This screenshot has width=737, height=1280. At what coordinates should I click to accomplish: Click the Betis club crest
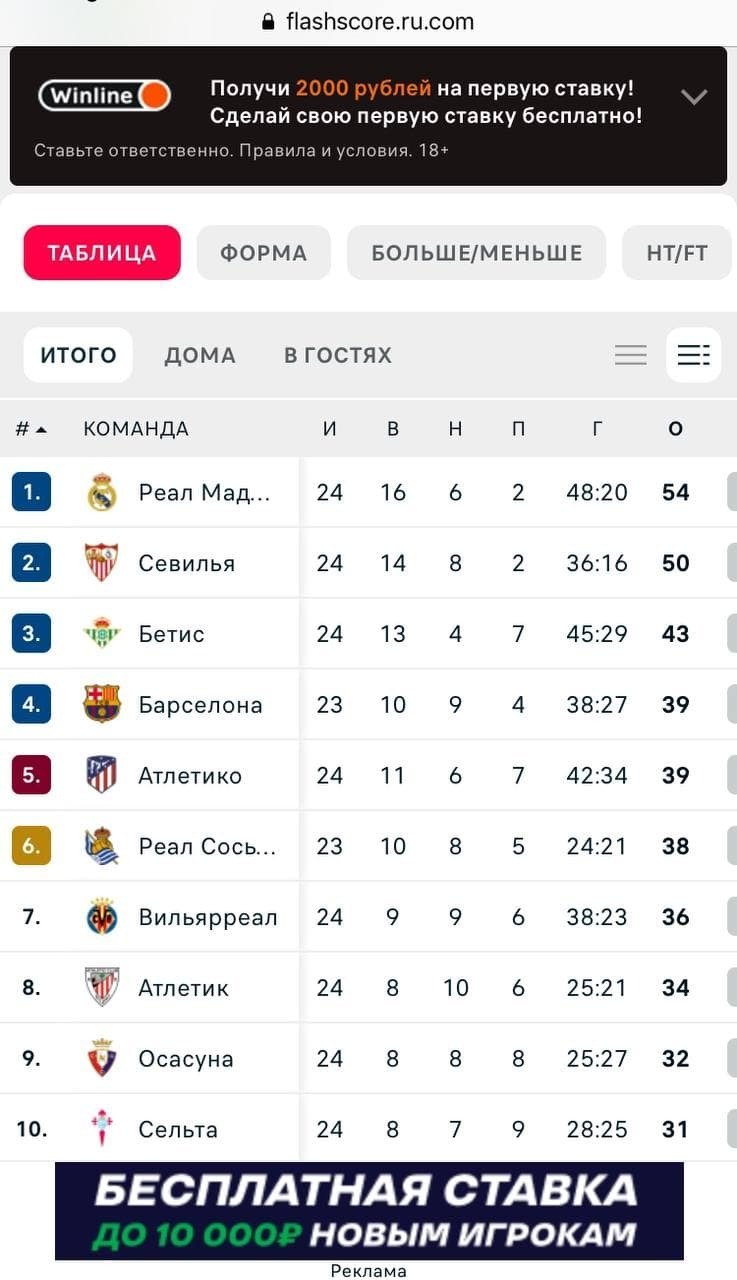(102, 634)
